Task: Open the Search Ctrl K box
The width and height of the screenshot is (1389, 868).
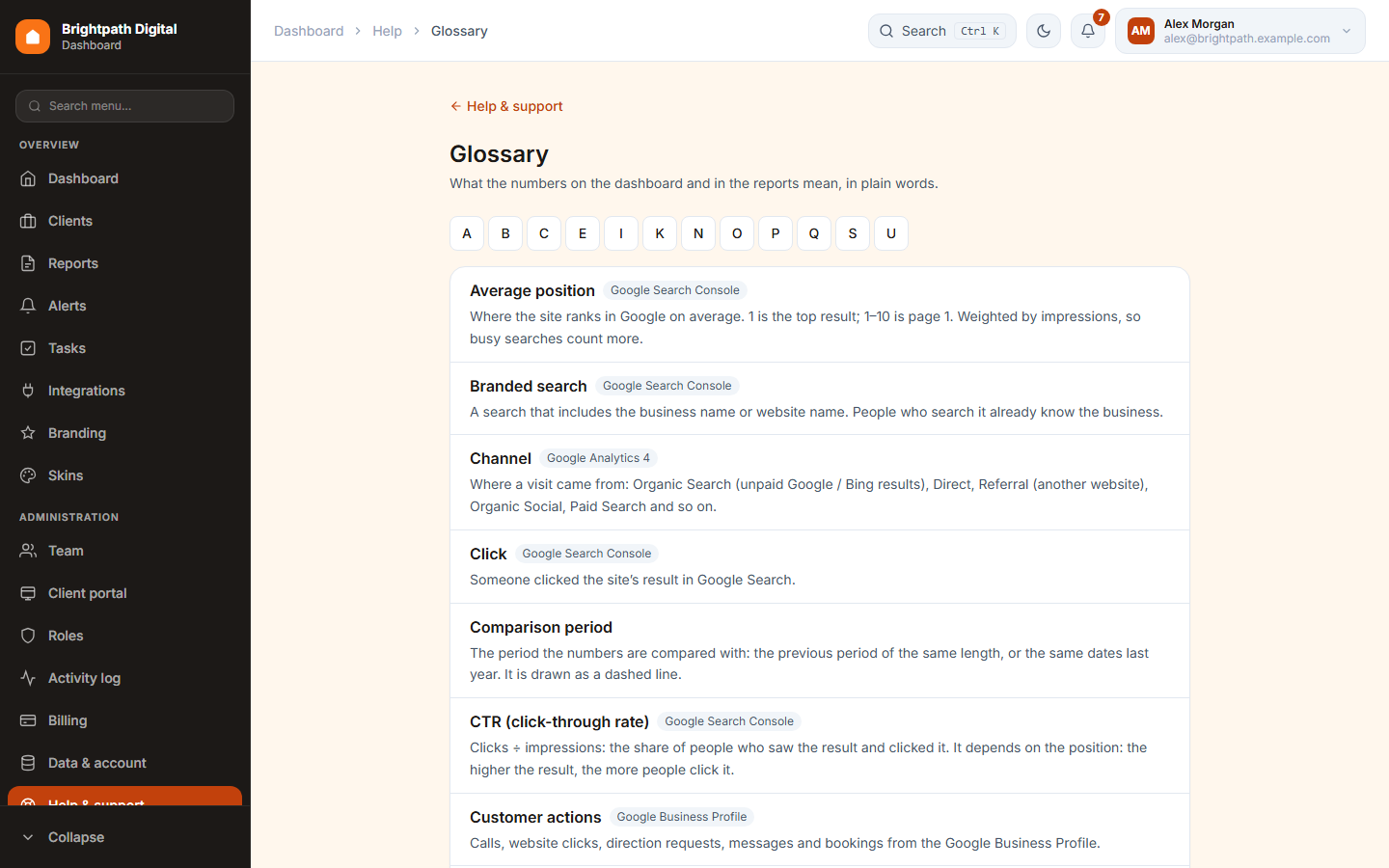Action: click(942, 31)
